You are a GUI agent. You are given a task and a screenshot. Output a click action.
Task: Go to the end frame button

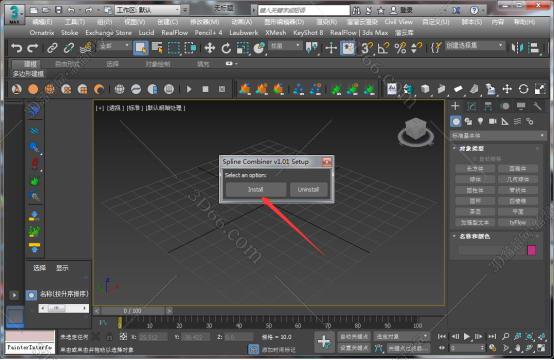(492, 336)
